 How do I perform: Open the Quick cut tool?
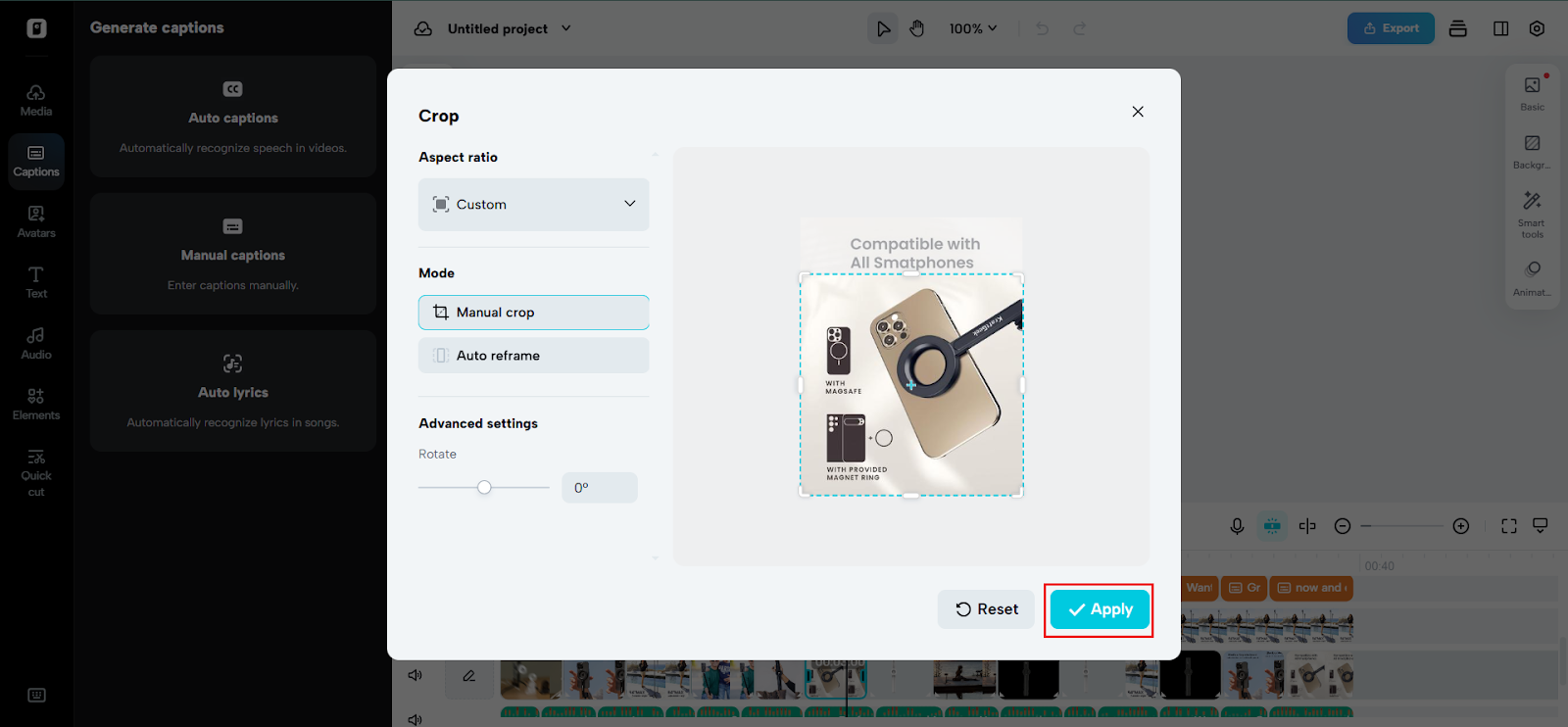[36, 471]
